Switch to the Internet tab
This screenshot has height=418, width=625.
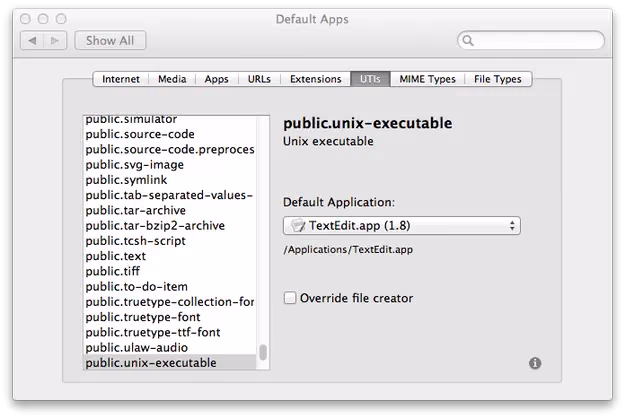pyautogui.click(x=120, y=79)
